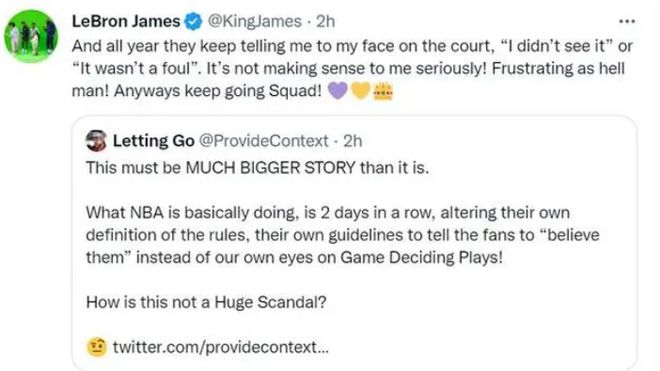Screen dimensions: 660x371
Task: Click the crown emoji
Action: point(383,91)
